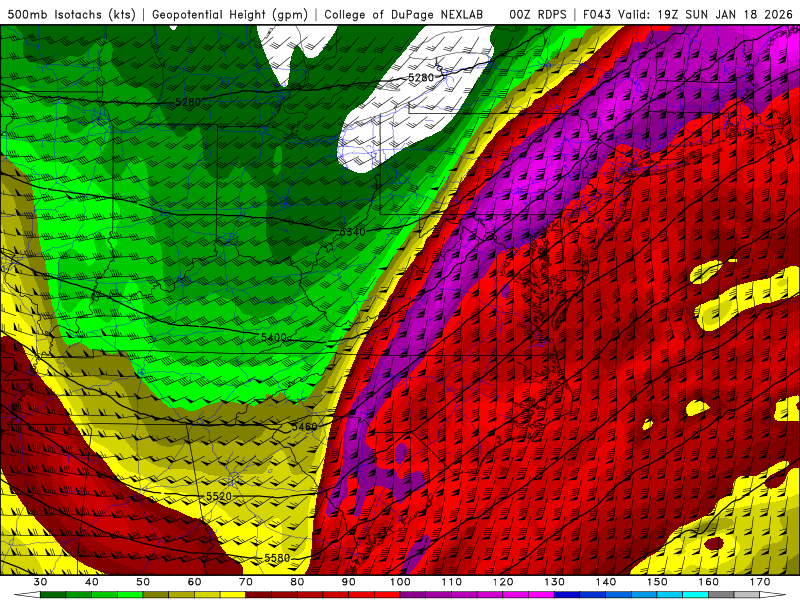800x600 pixels.
Task: Click the '500mb Isotachs (kts)' title text
Action: tap(72, 14)
